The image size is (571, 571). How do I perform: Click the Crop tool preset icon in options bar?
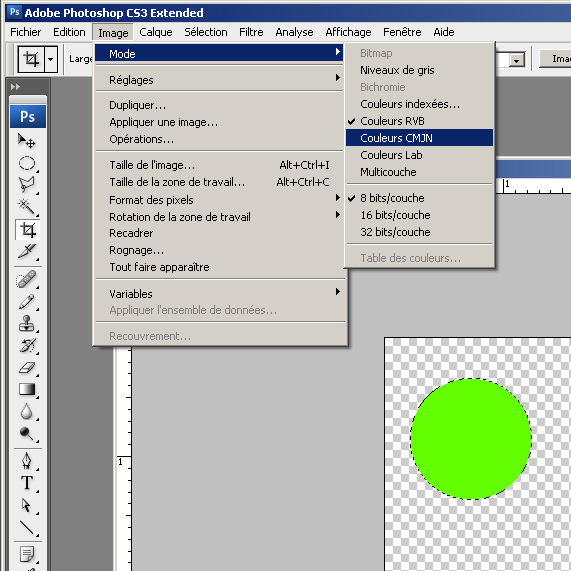click(31, 59)
